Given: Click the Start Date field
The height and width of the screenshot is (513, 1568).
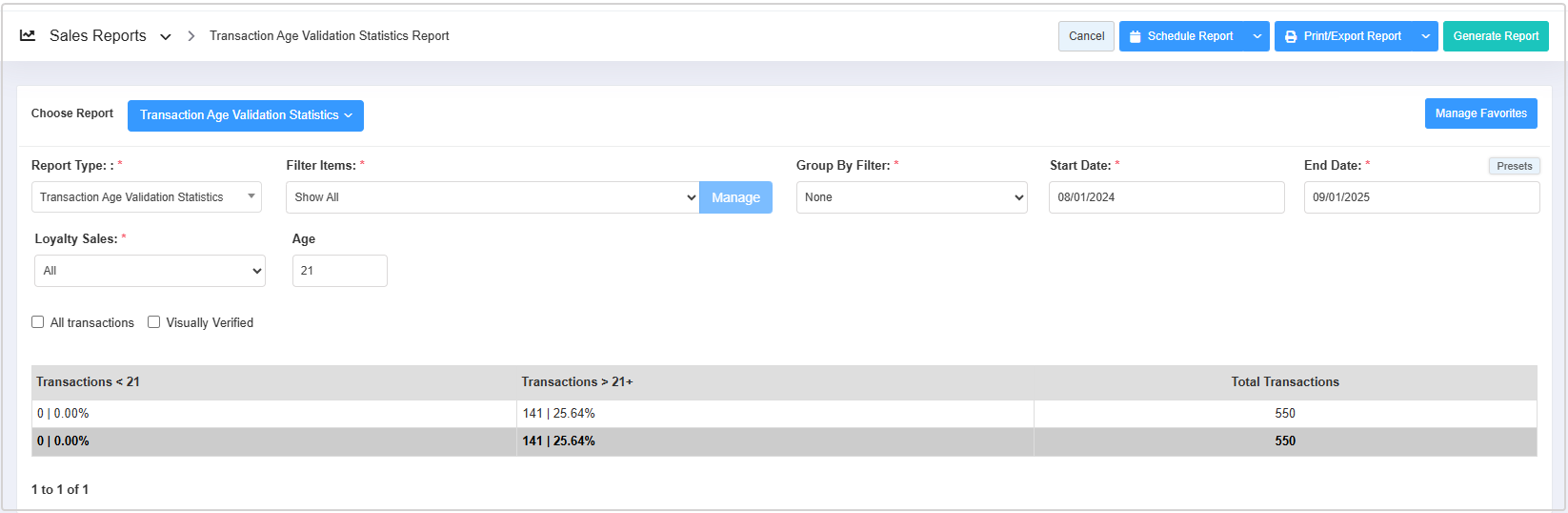Looking at the screenshot, I should (1166, 197).
